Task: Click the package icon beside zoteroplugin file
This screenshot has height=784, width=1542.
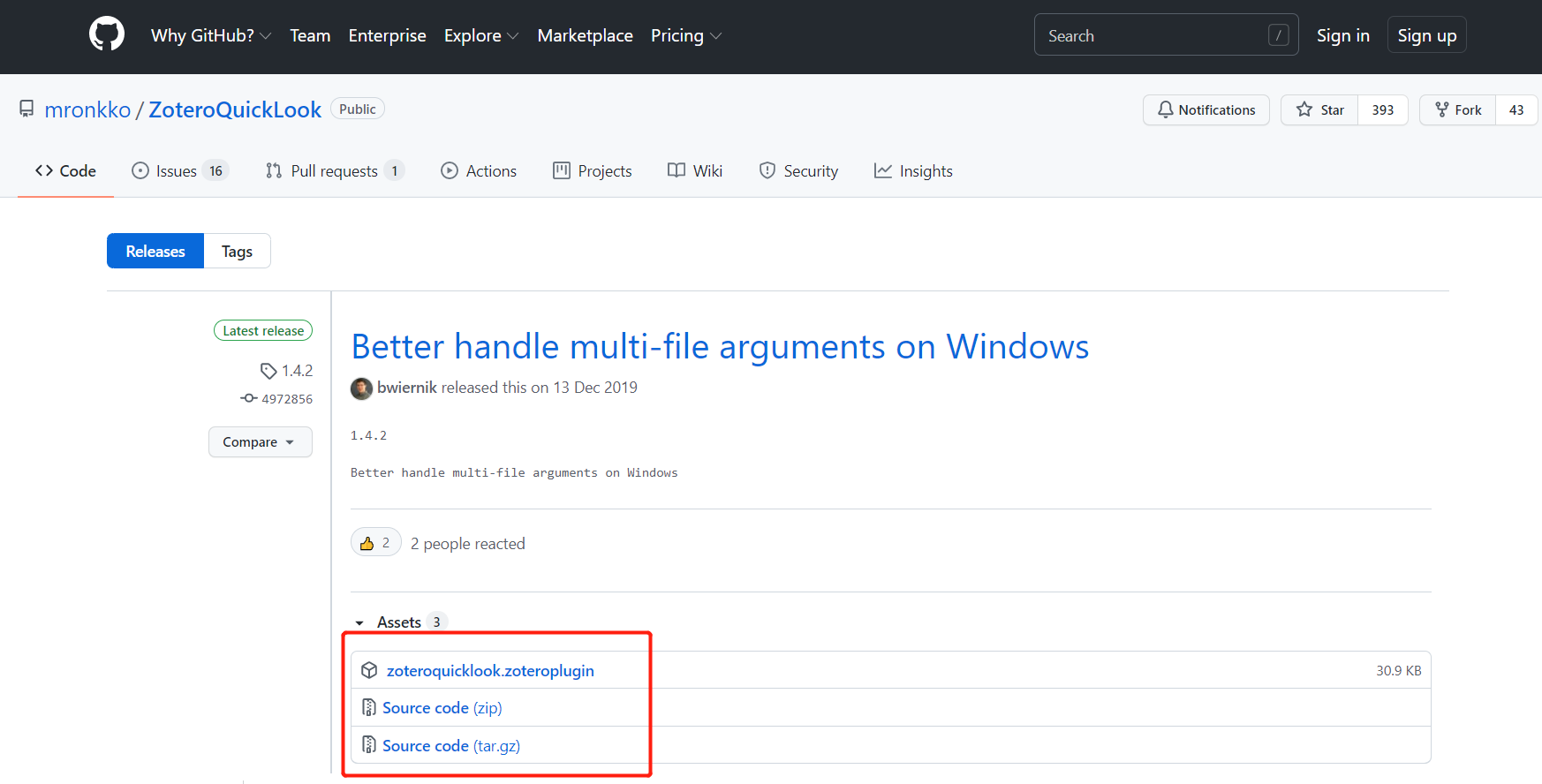Action: tap(369, 671)
